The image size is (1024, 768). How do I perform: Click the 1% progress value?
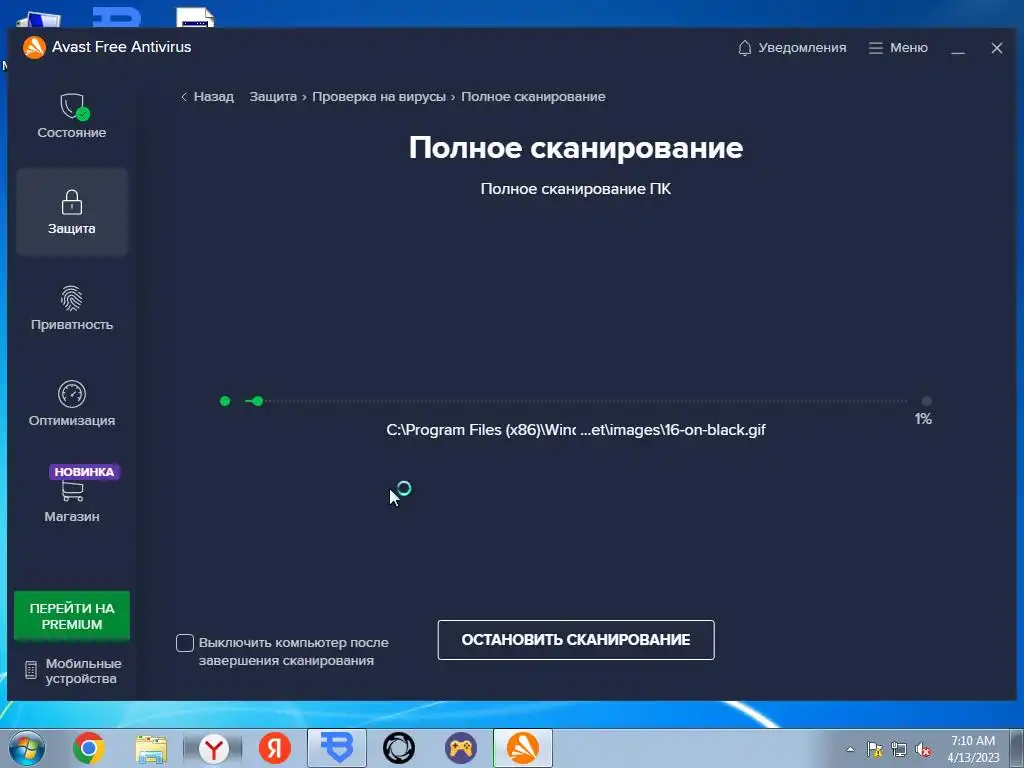(x=923, y=419)
